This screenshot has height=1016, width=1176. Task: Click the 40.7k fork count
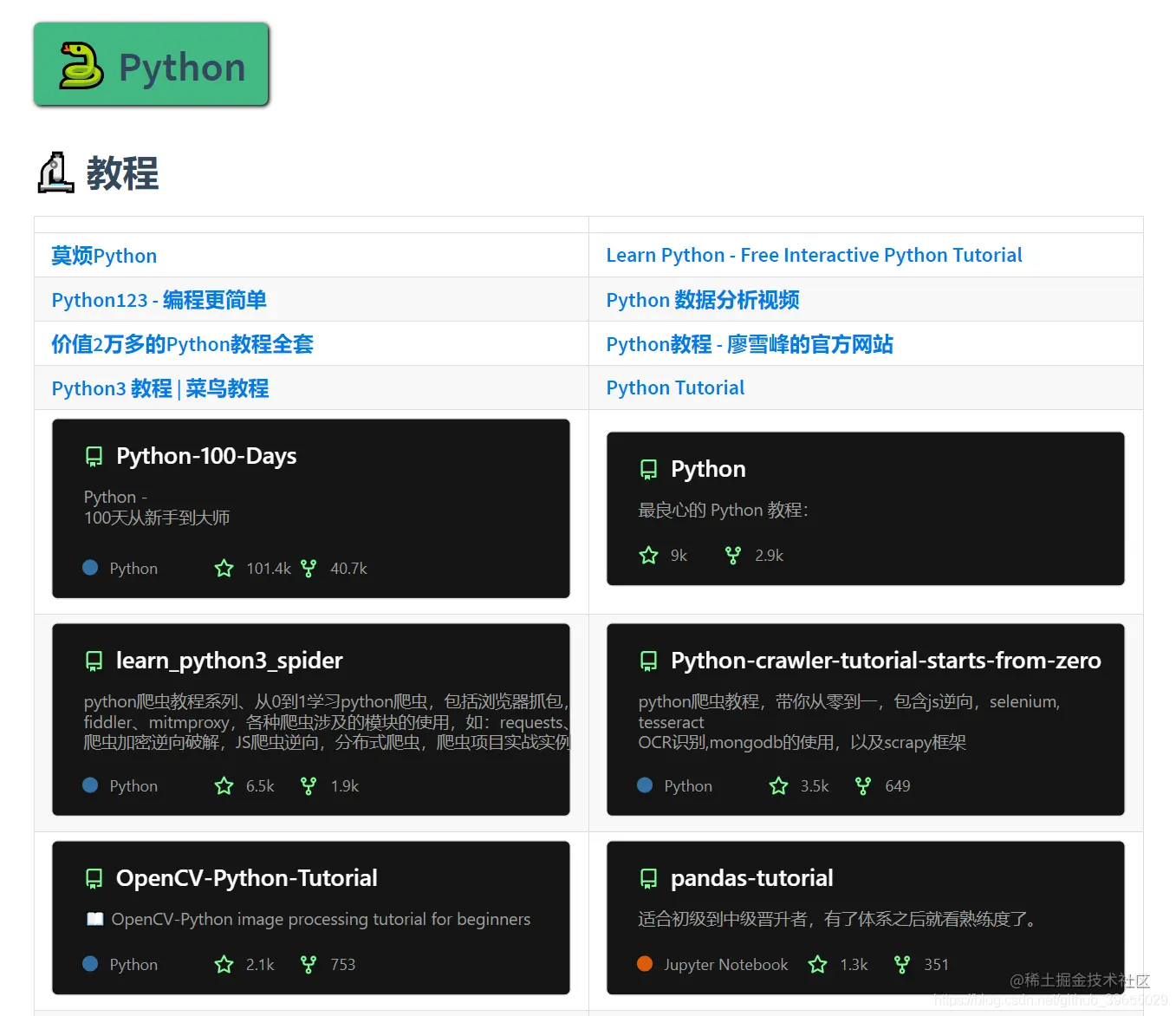(348, 569)
